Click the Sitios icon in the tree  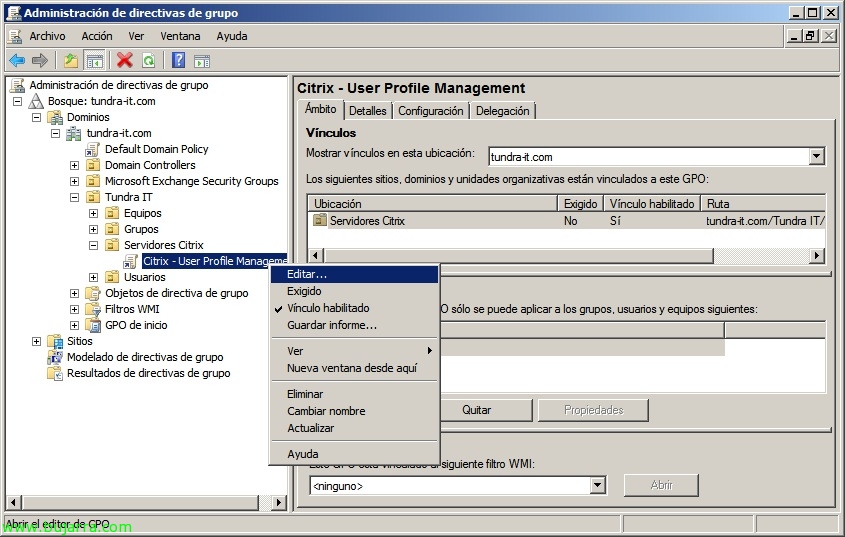[55, 341]
